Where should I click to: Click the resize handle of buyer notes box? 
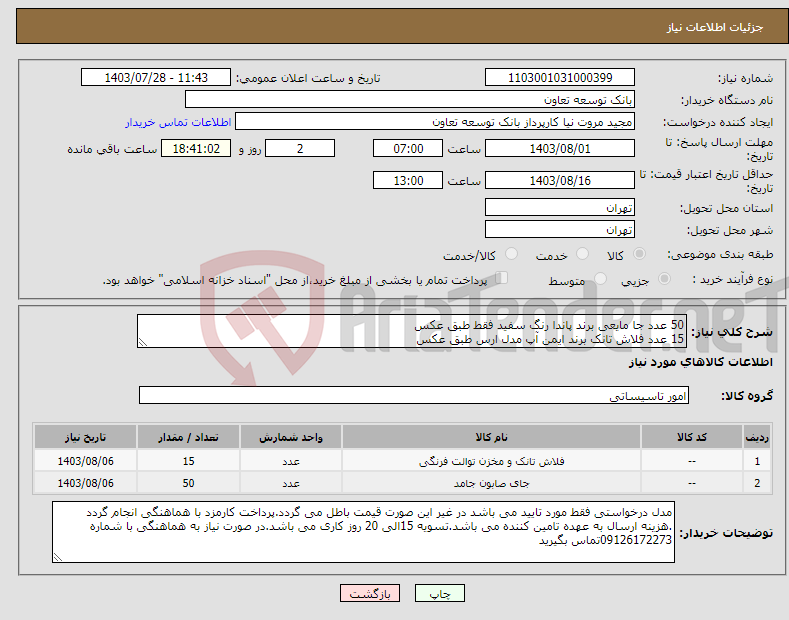(x=58, y=557)
